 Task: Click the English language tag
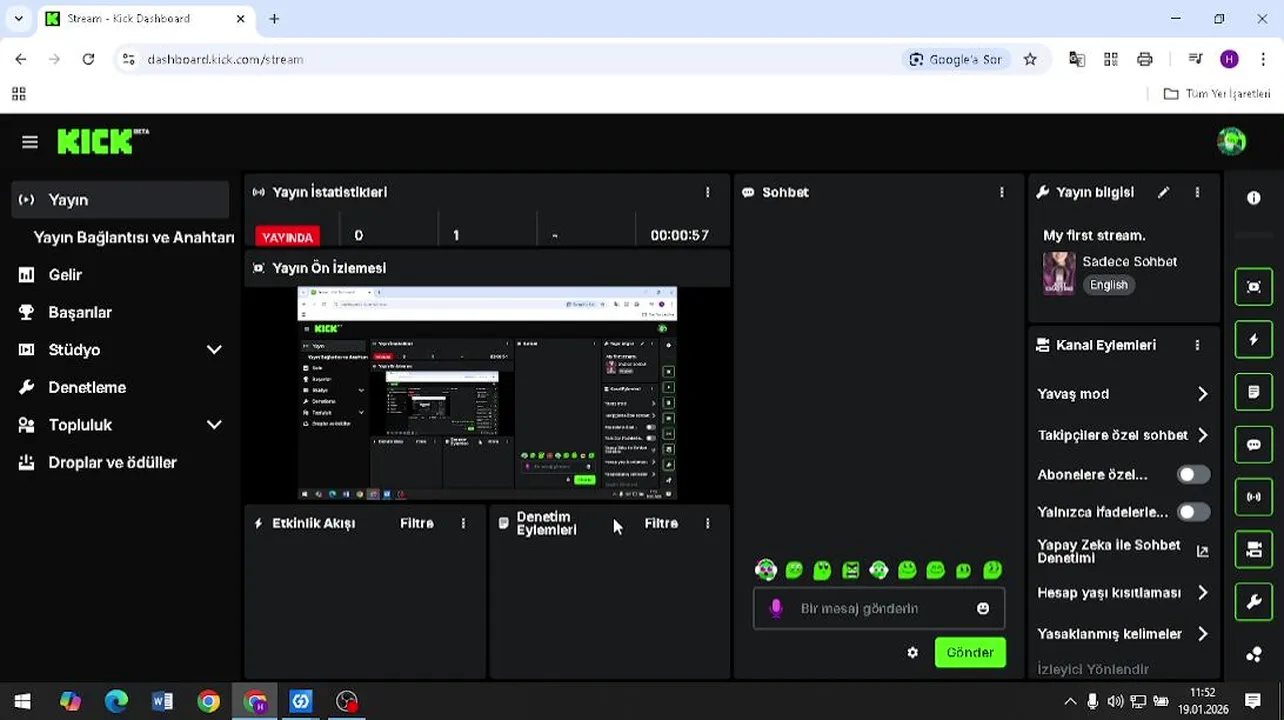(1108, 285)
